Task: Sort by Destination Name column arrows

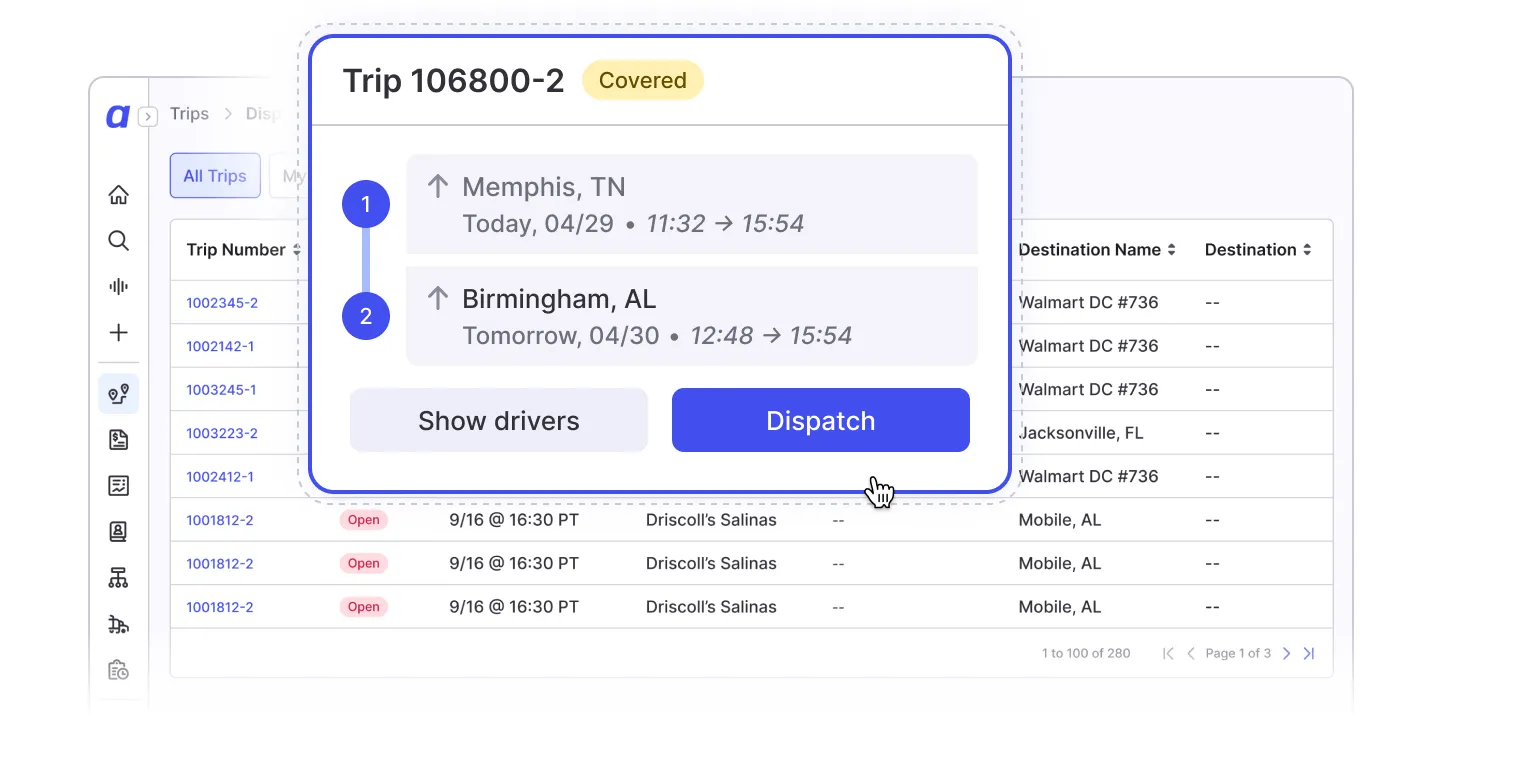Action: pos(1171,250)
